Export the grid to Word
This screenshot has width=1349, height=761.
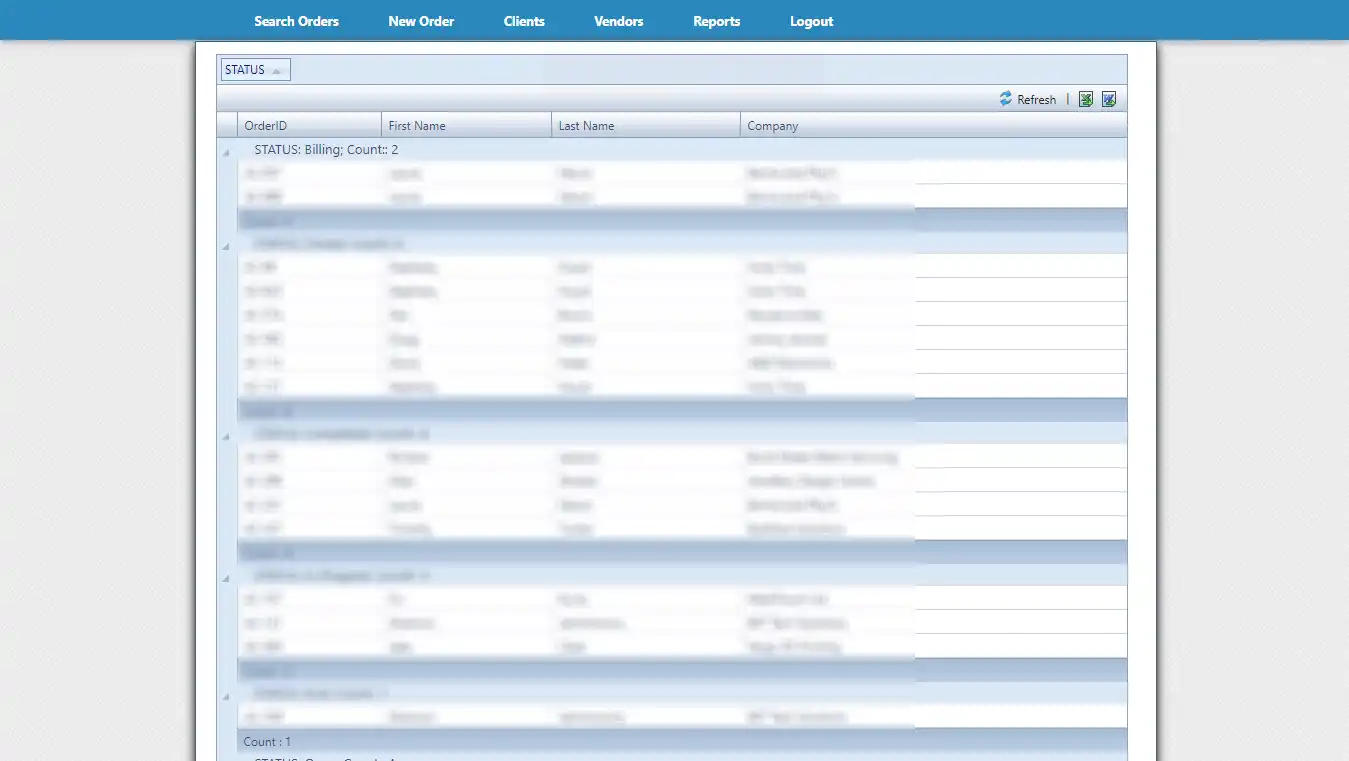click(1108, 99)
